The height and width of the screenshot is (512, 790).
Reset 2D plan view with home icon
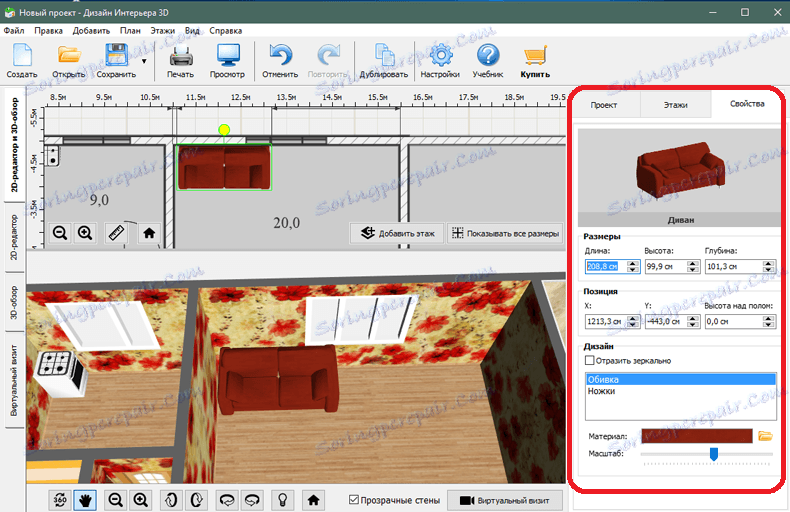pyautogui.click(x=149, y=233)
